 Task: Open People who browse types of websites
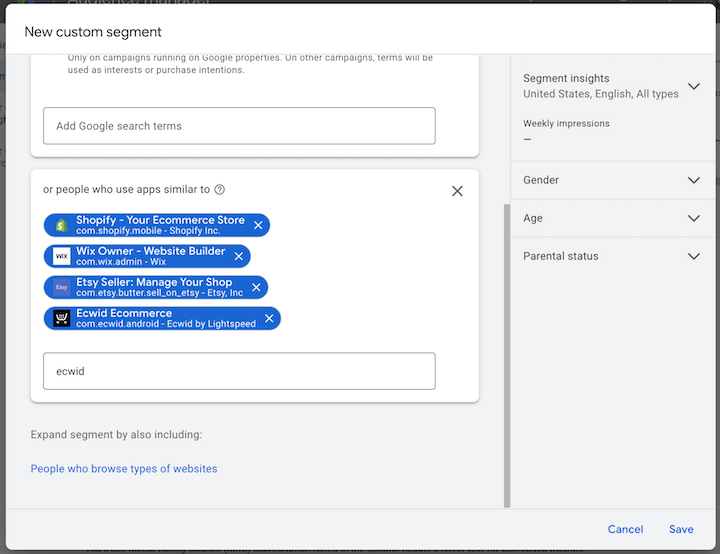click(x=124, y=469)
